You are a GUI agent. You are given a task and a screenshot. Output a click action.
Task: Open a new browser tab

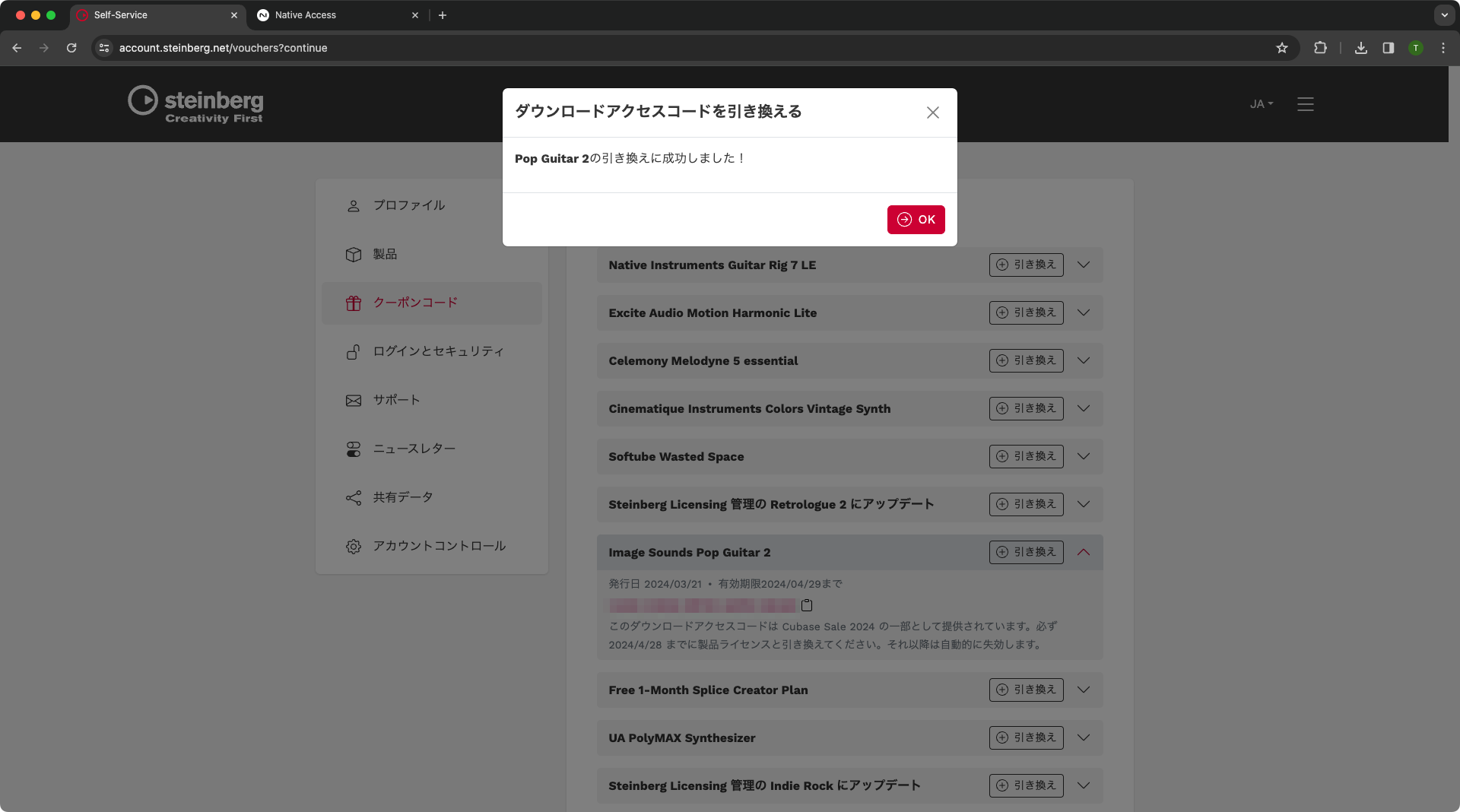click(443, 15)
